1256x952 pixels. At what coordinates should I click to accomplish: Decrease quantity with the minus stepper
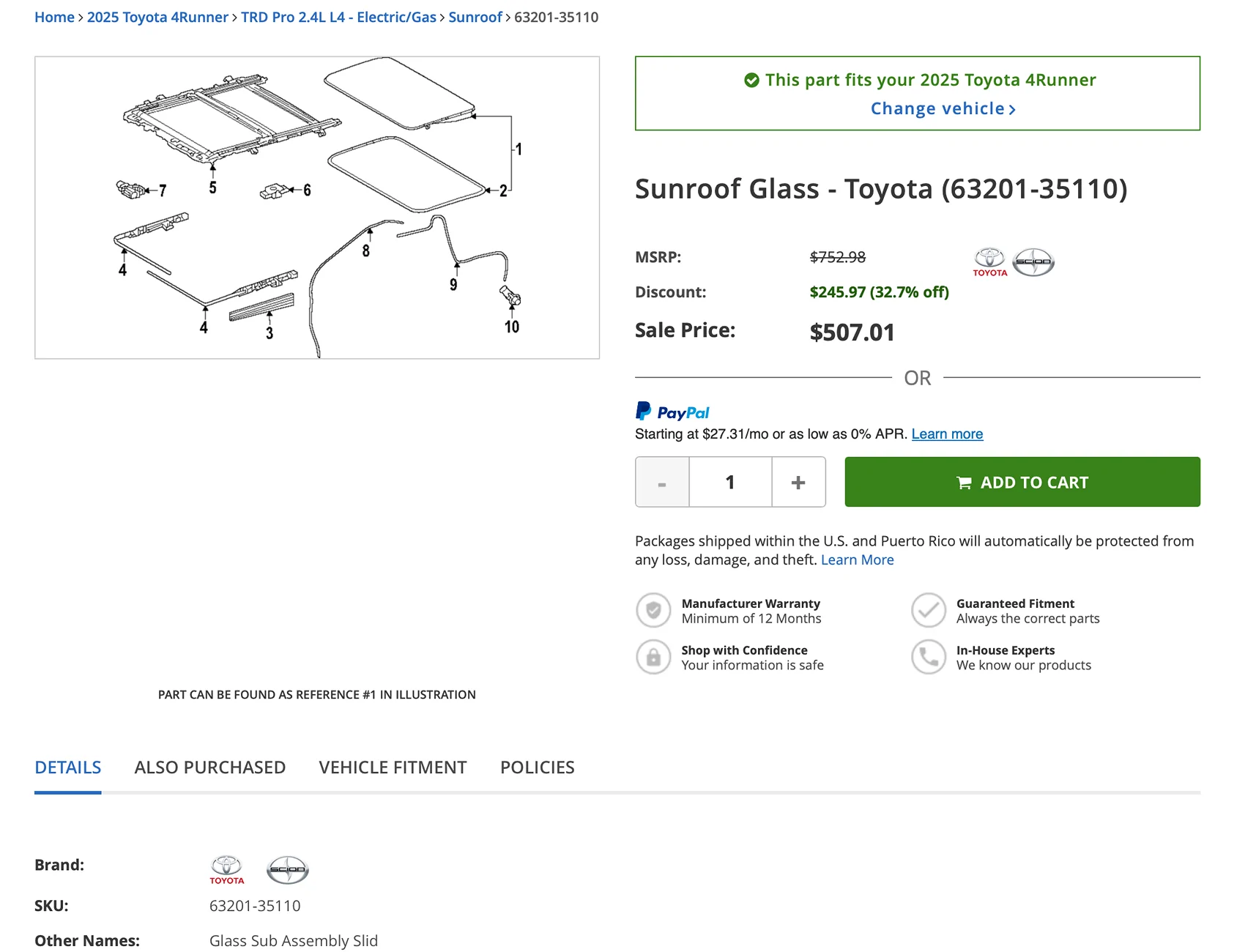(x=661, y=482)
